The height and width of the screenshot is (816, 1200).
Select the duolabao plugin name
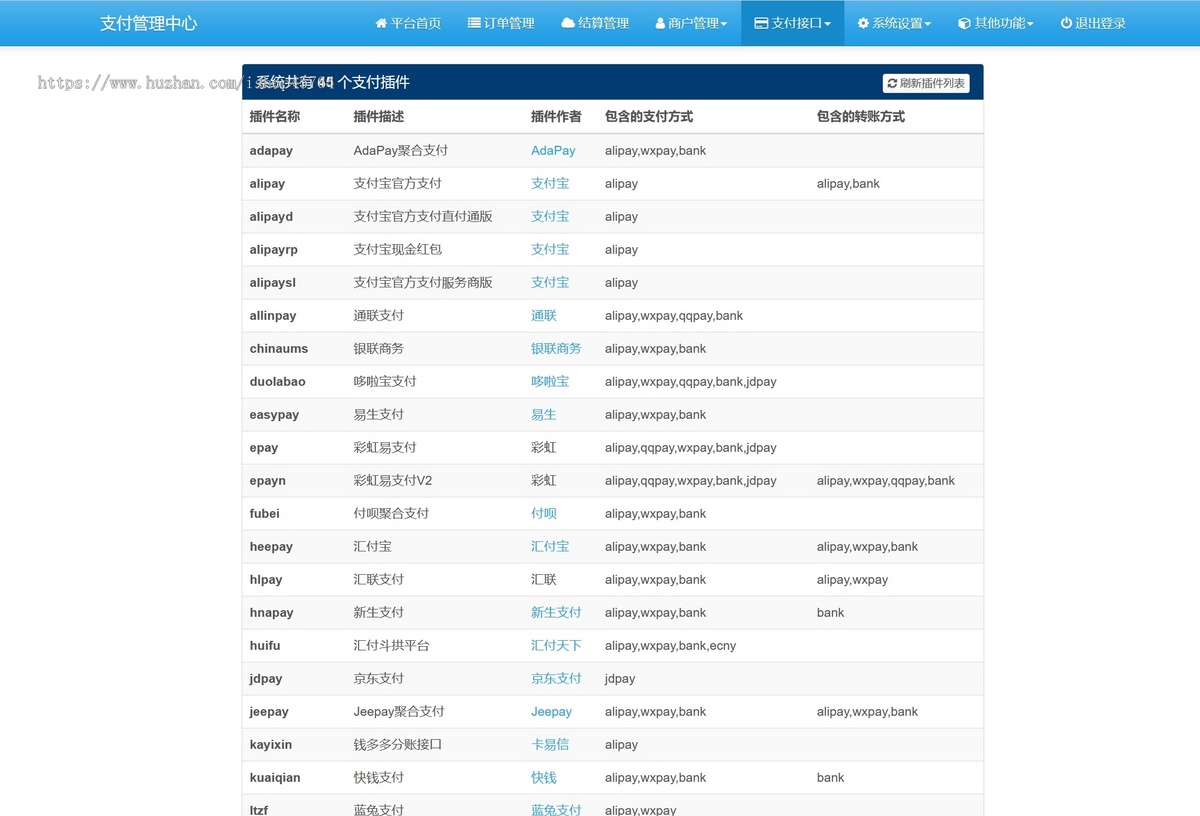278,382
